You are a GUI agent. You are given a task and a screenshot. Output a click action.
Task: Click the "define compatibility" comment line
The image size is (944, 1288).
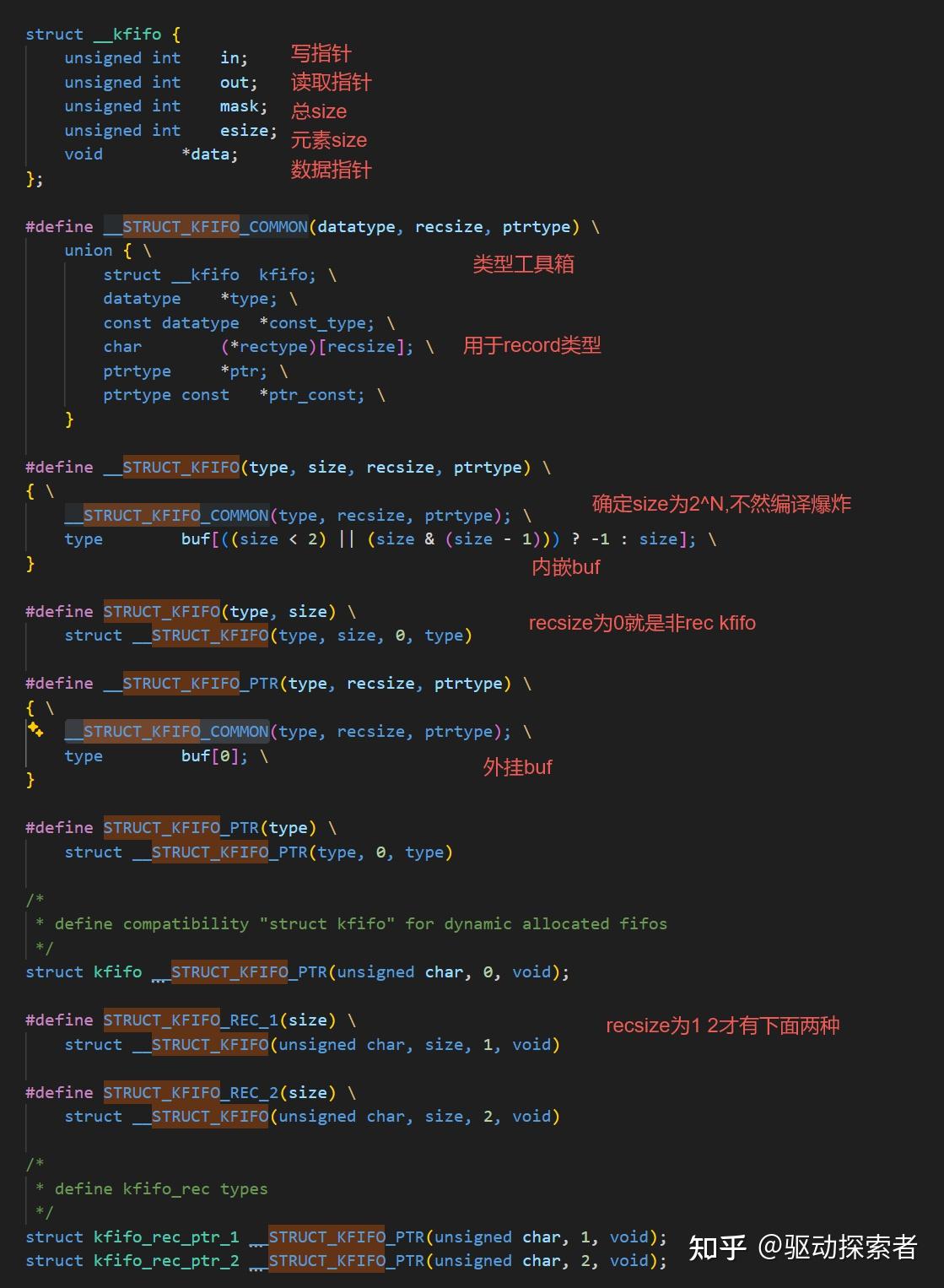click(x=352, y=924)
